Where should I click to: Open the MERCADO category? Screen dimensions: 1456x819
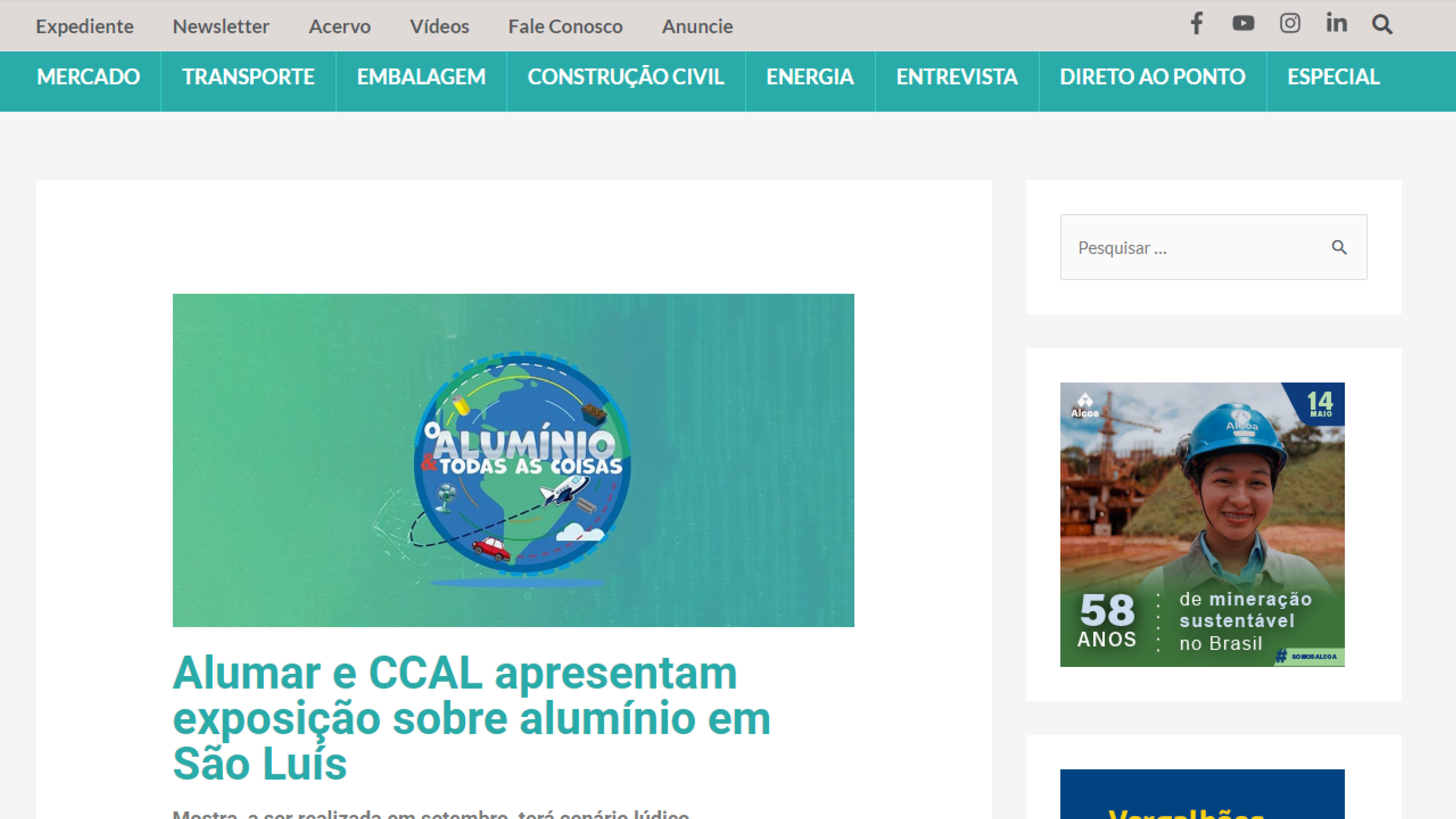point(88,77)
